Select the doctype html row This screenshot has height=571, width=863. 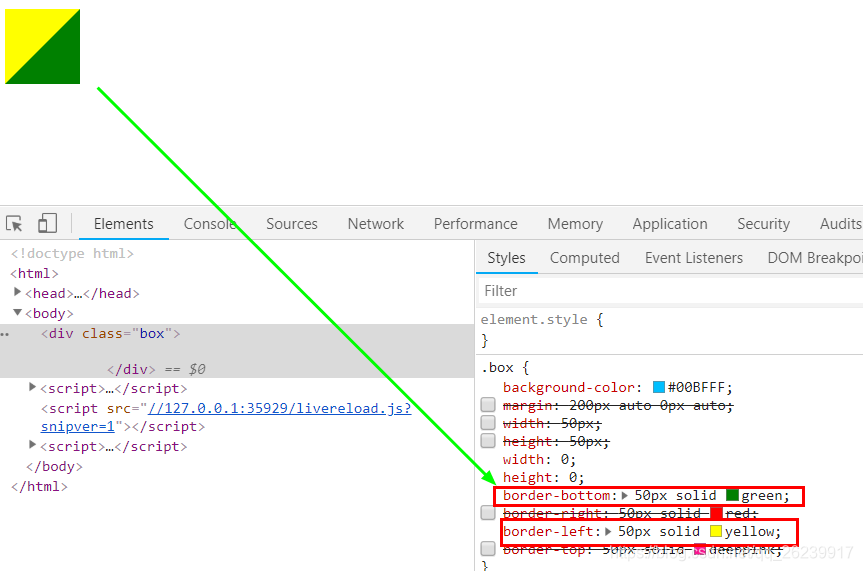point(72,253)
